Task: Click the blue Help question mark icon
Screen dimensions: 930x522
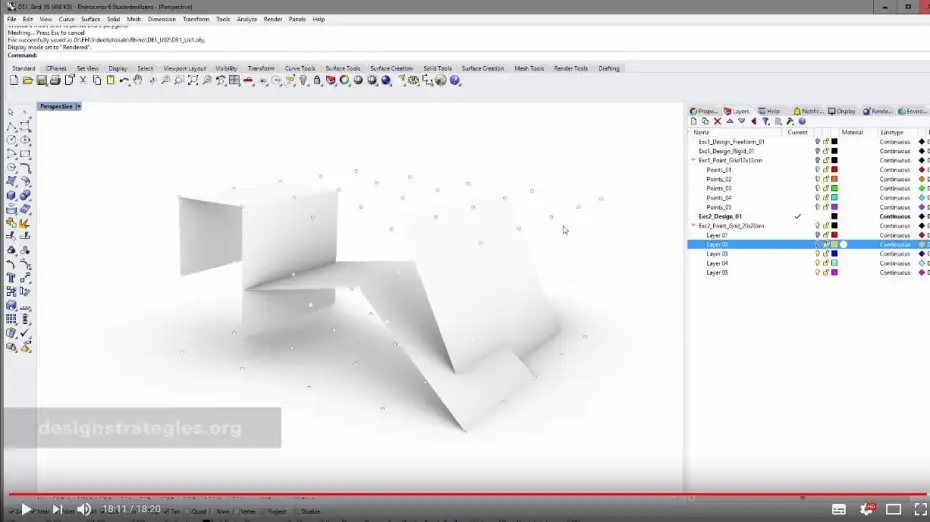Action: pyautogui.click(x=455, y=80)
